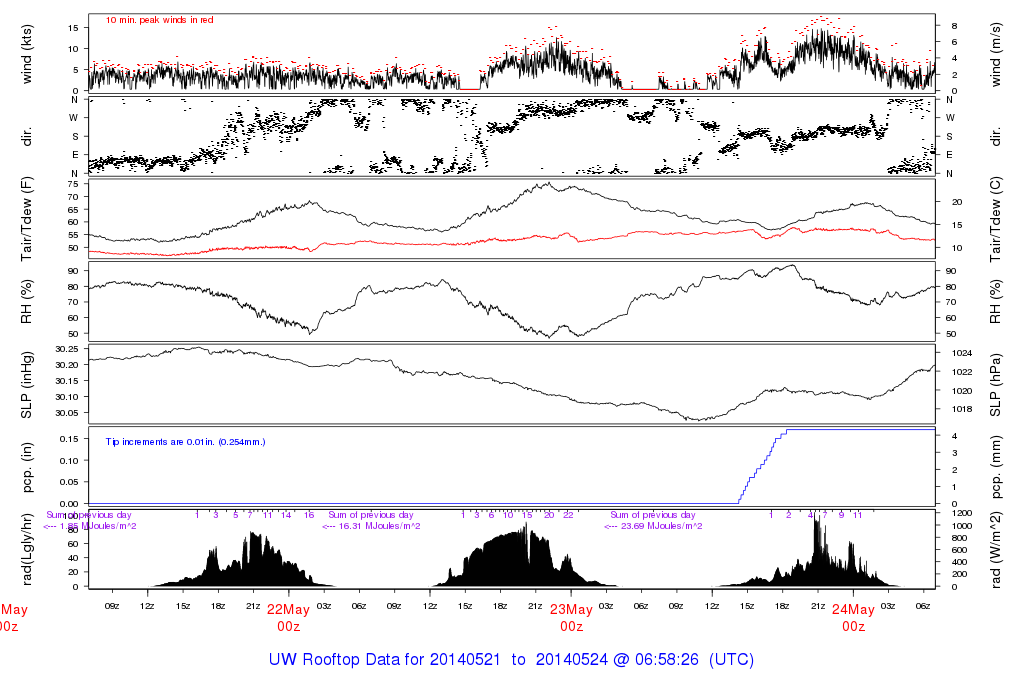Select the '75' Fahrenheit temperature tick label
This screenshot has height=700, width=1024.
[x=72, y=184]
